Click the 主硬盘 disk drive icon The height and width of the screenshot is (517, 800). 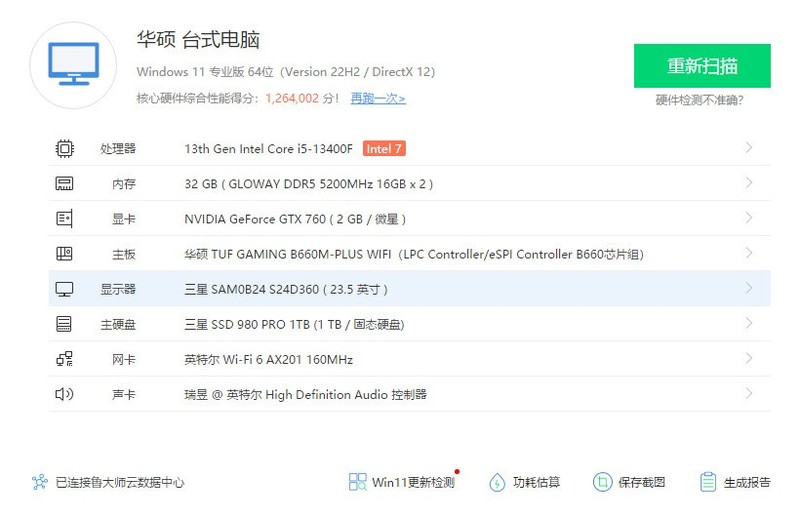64,324
